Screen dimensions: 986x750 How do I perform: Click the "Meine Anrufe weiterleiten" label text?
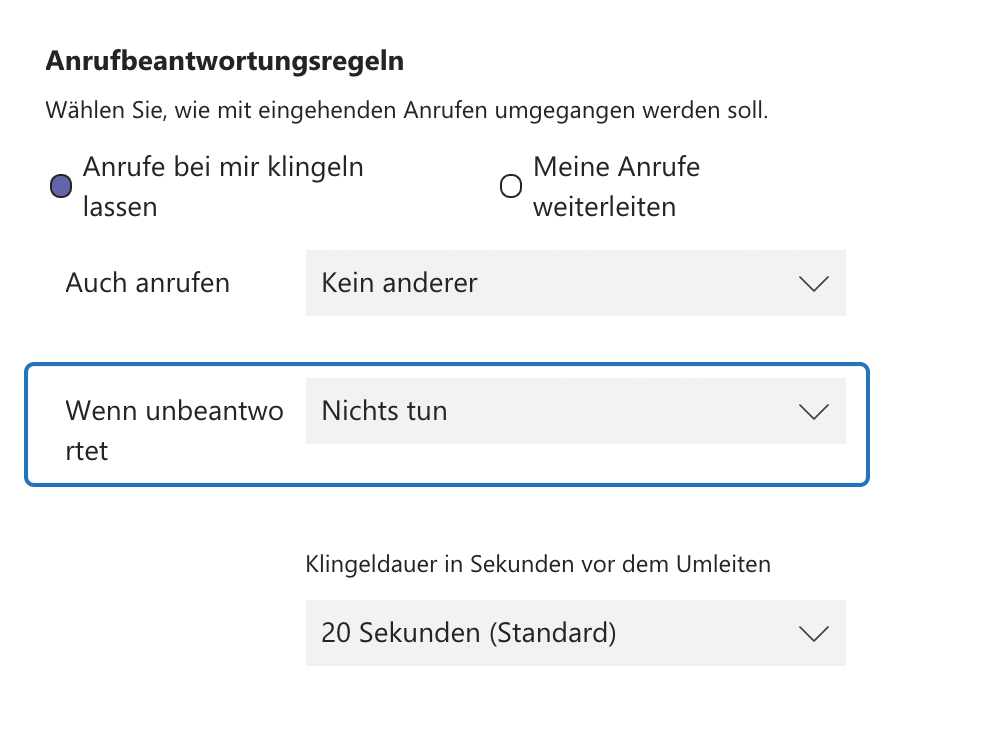click(616, 167)
